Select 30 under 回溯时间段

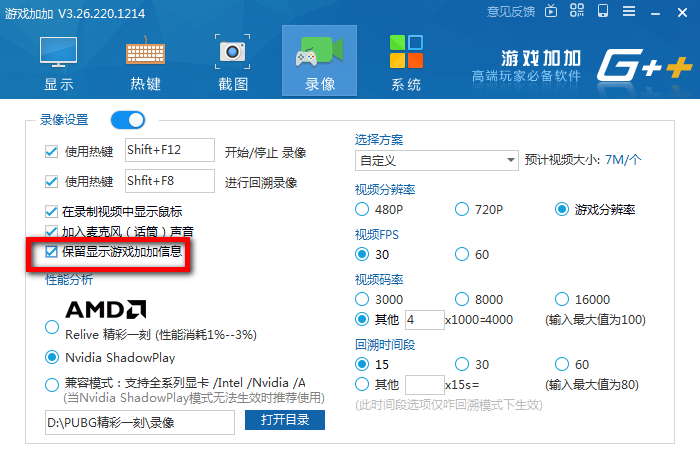[x=462, y=364]
